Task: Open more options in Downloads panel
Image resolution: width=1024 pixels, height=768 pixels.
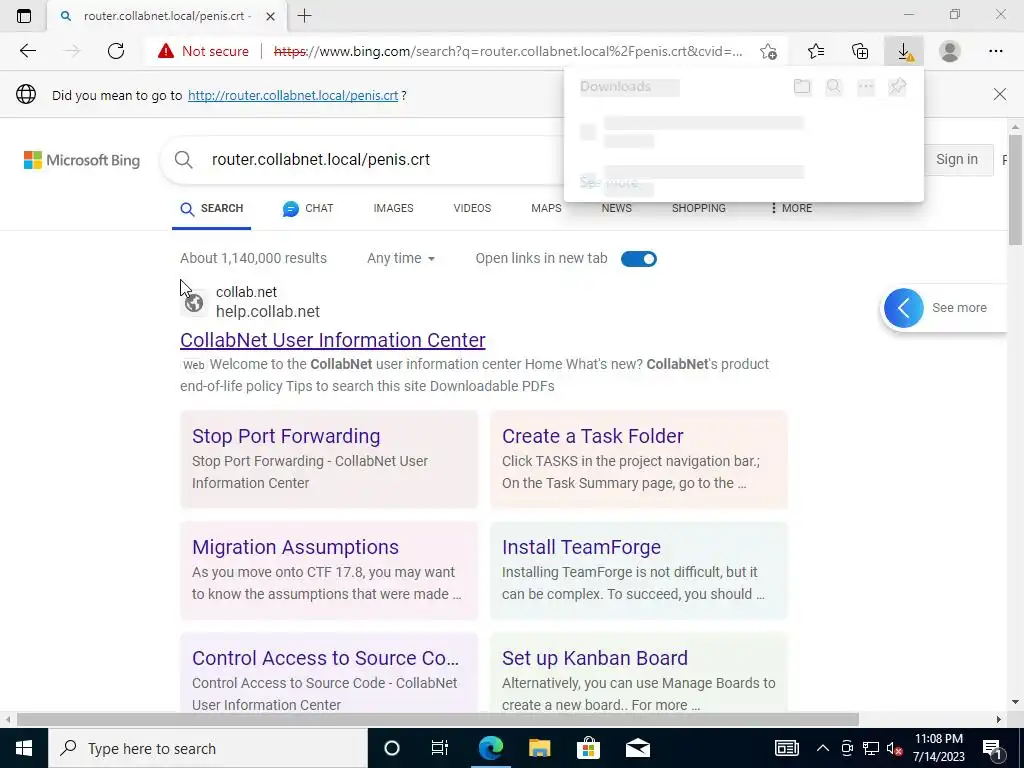Action: [x=866, y=86]
